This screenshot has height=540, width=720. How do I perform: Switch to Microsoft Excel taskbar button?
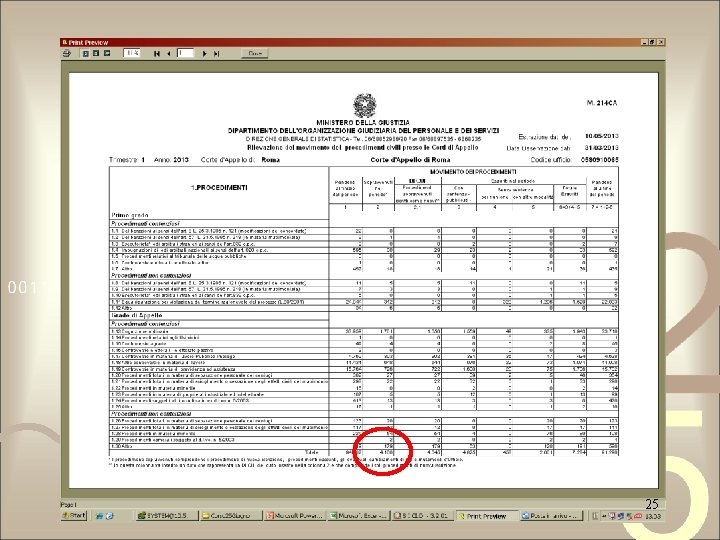pos(359,516)
